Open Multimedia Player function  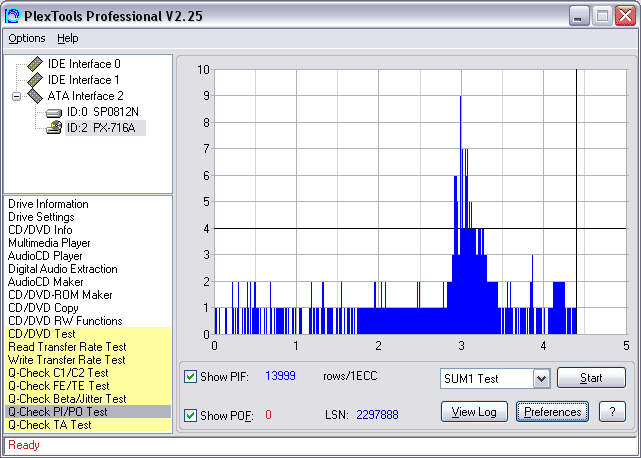coord(49,243)
